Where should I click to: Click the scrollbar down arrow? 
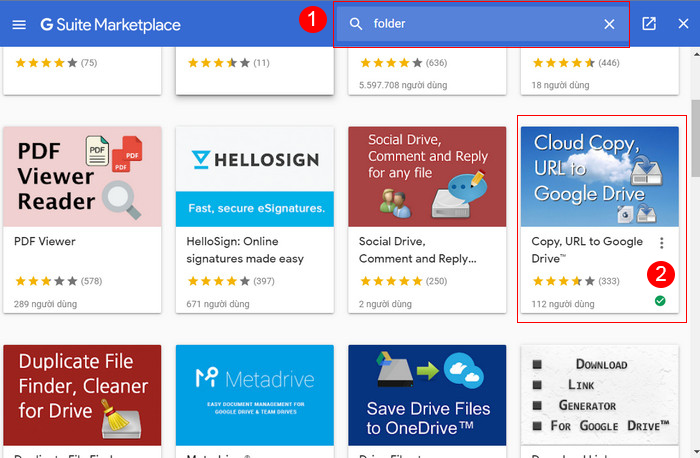(696, 453)
